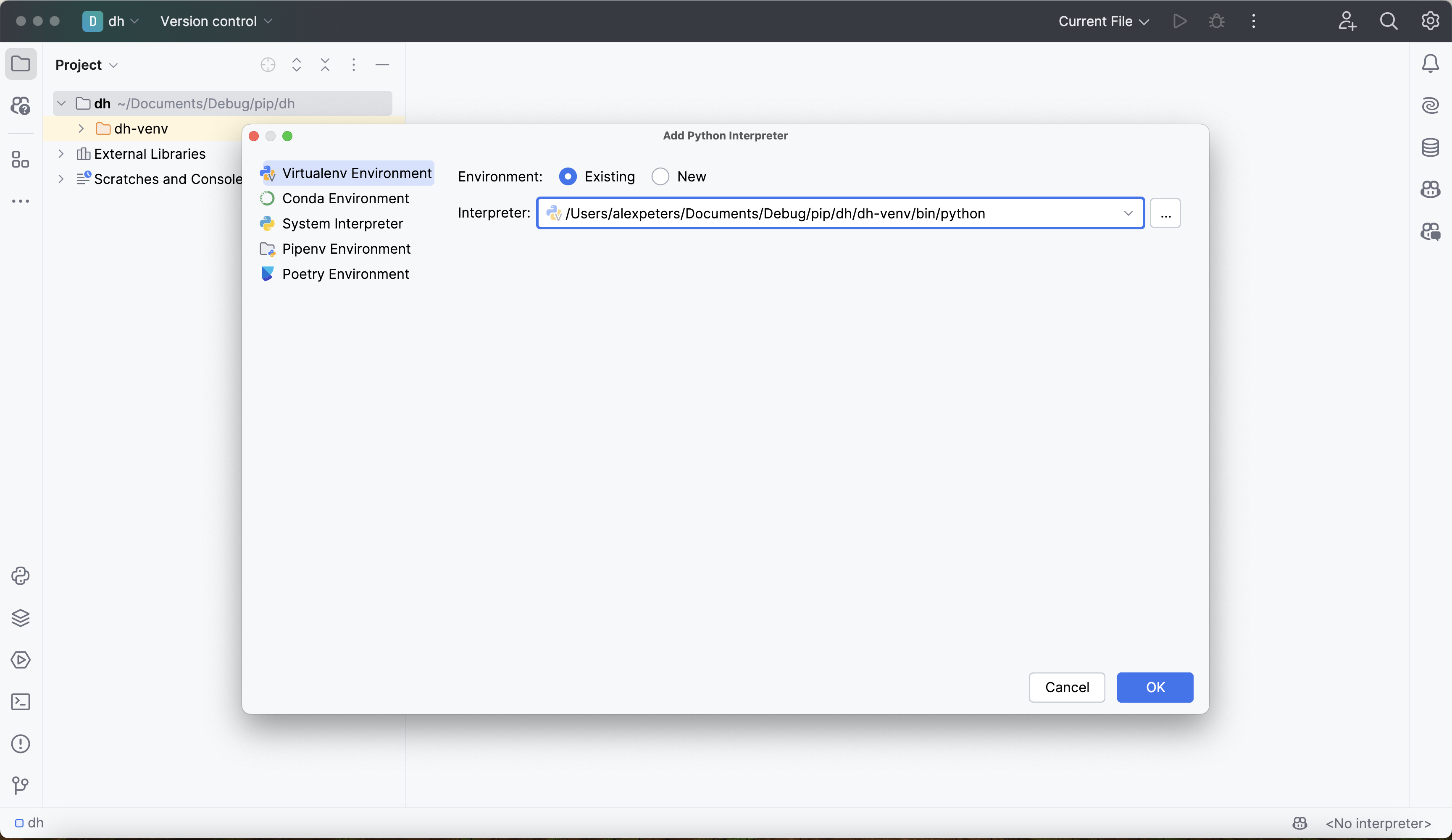The image size is (1452, 840).
Task: Open the Interpreter path dropdown arrow
Action: tap(1128, 213)
